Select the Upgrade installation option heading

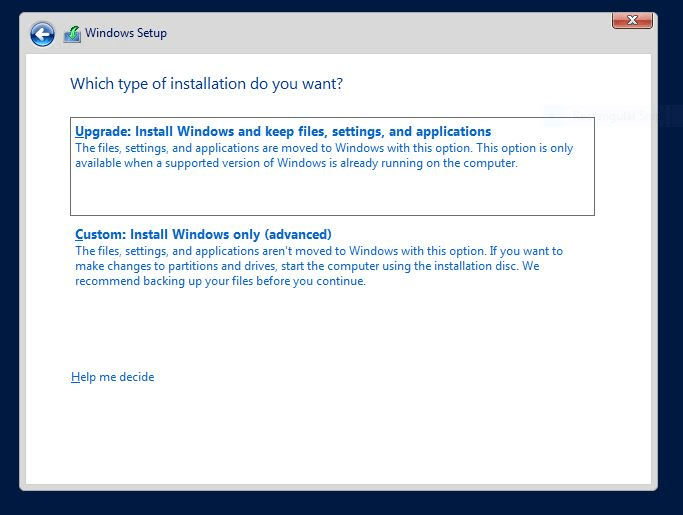[283, 131]
